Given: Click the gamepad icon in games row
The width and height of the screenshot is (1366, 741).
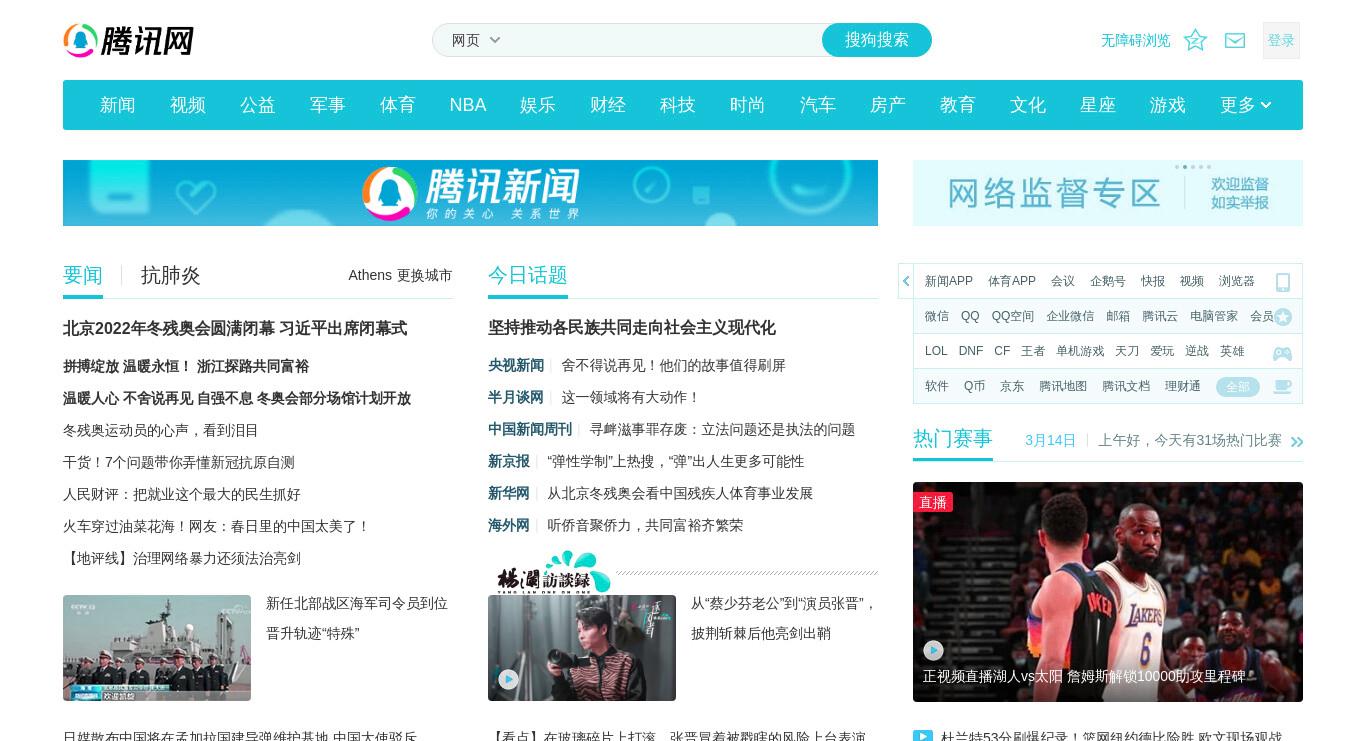Looking at the screenshot, I should 1282,353.
